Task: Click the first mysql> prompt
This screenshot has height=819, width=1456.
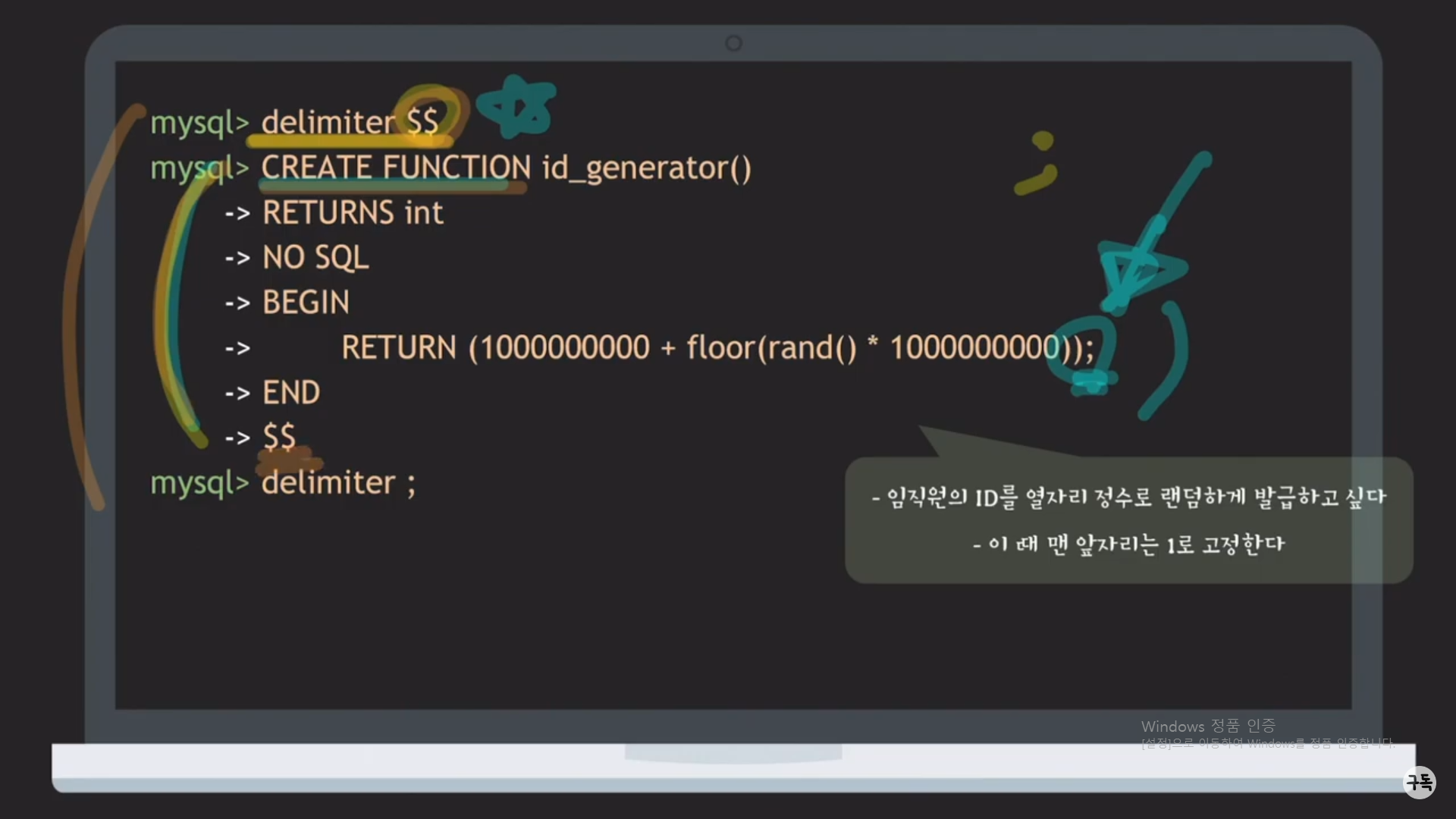Action: coord(199,123)
